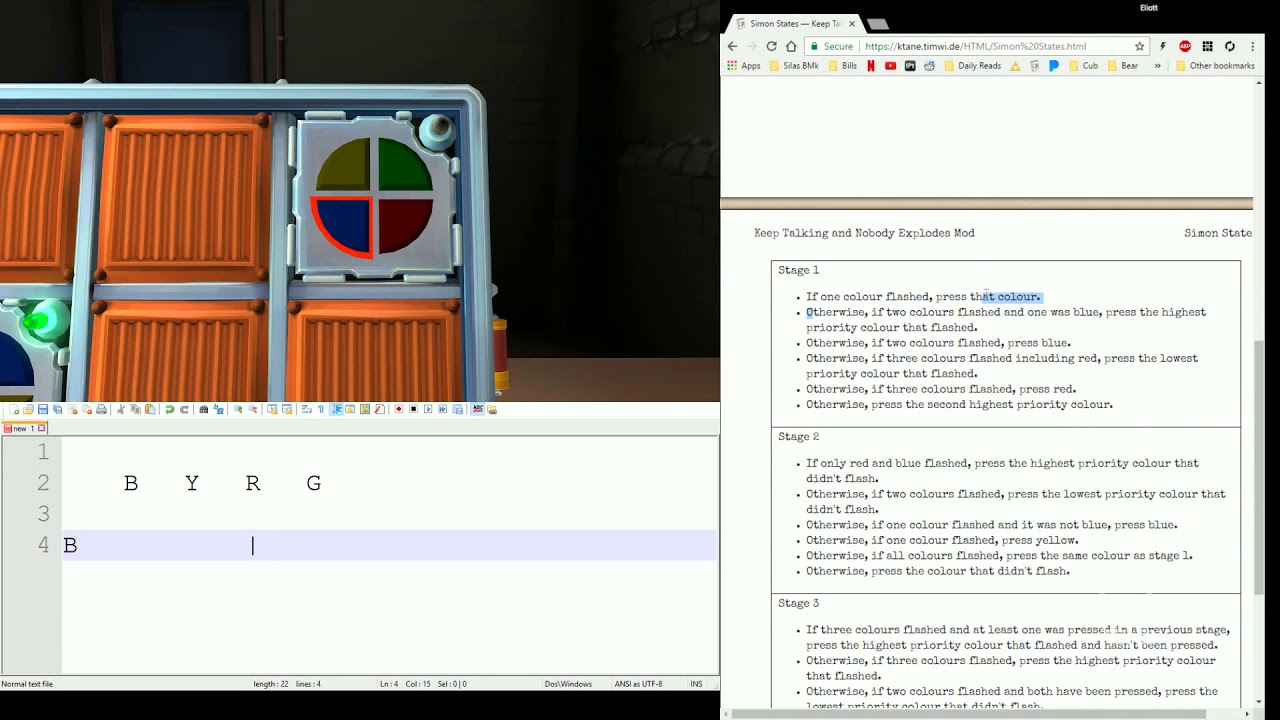Undo the last edit in Notepad++
Viewport: 1280px width, 720px height.
click(x=169, y=409)
